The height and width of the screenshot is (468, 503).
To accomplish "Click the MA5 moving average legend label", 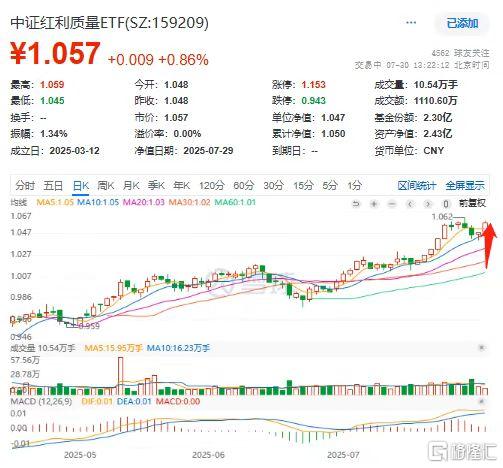I will (55, 202).
